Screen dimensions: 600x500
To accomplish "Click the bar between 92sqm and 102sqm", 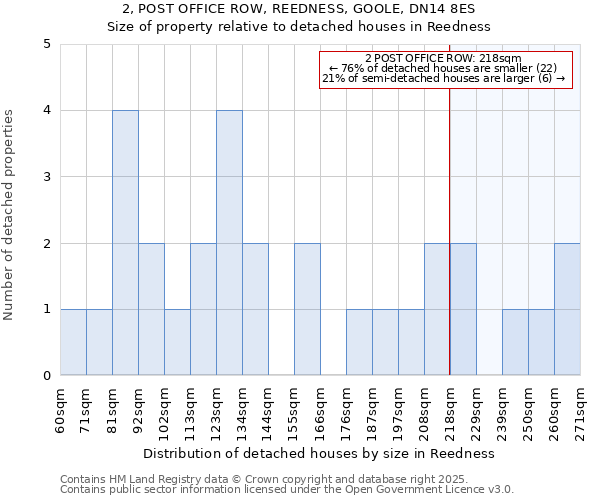I will click(x=151, y=309).
